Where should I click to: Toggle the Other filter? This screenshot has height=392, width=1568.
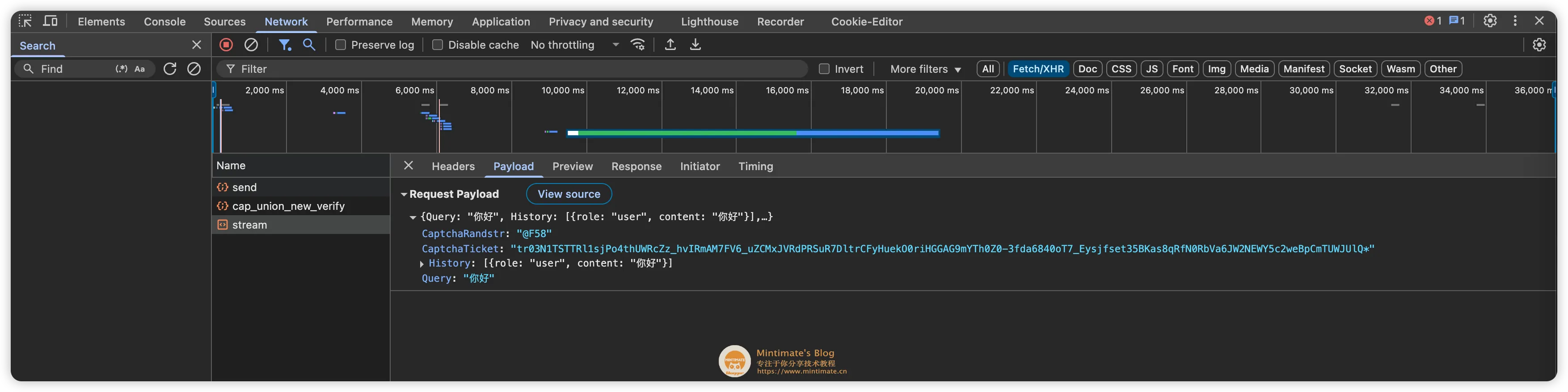[x=1443, y=69]
